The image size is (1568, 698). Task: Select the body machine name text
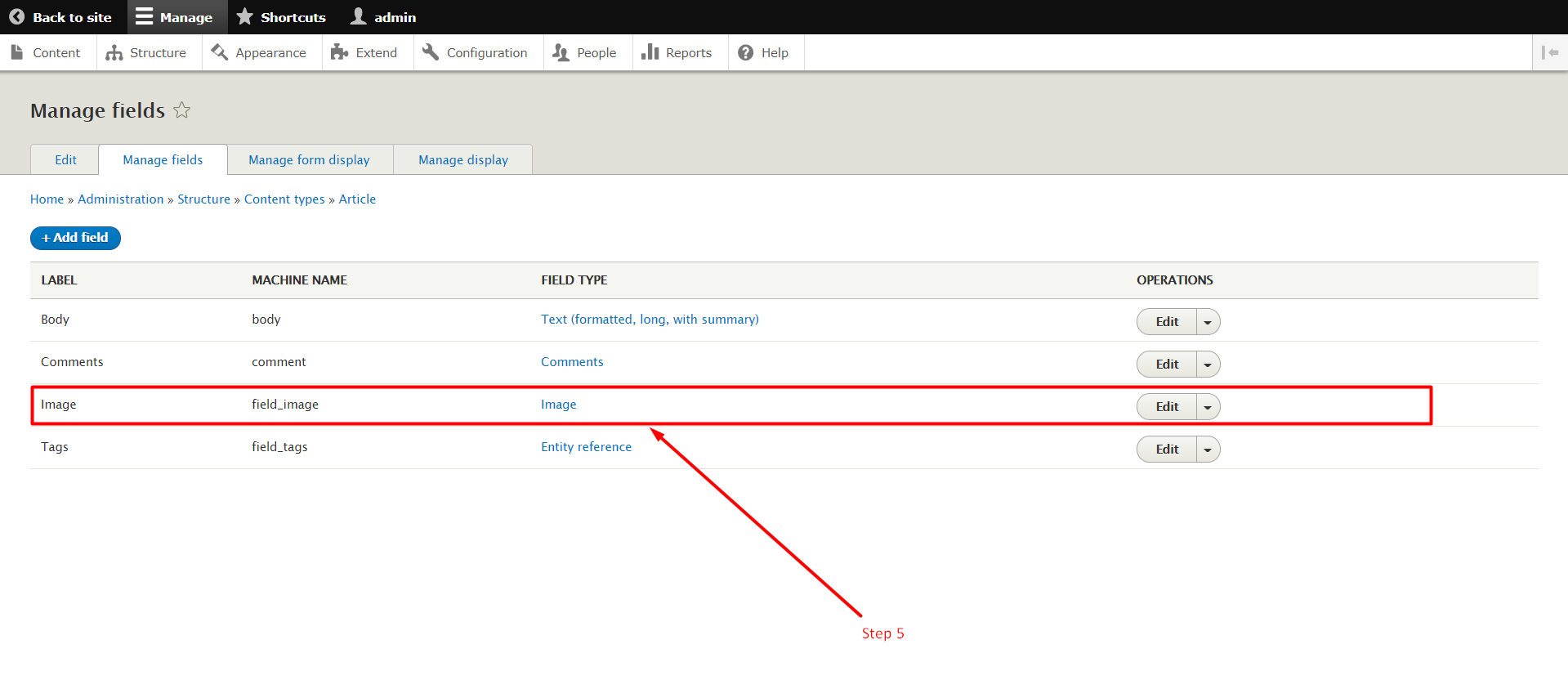point(266,320)
